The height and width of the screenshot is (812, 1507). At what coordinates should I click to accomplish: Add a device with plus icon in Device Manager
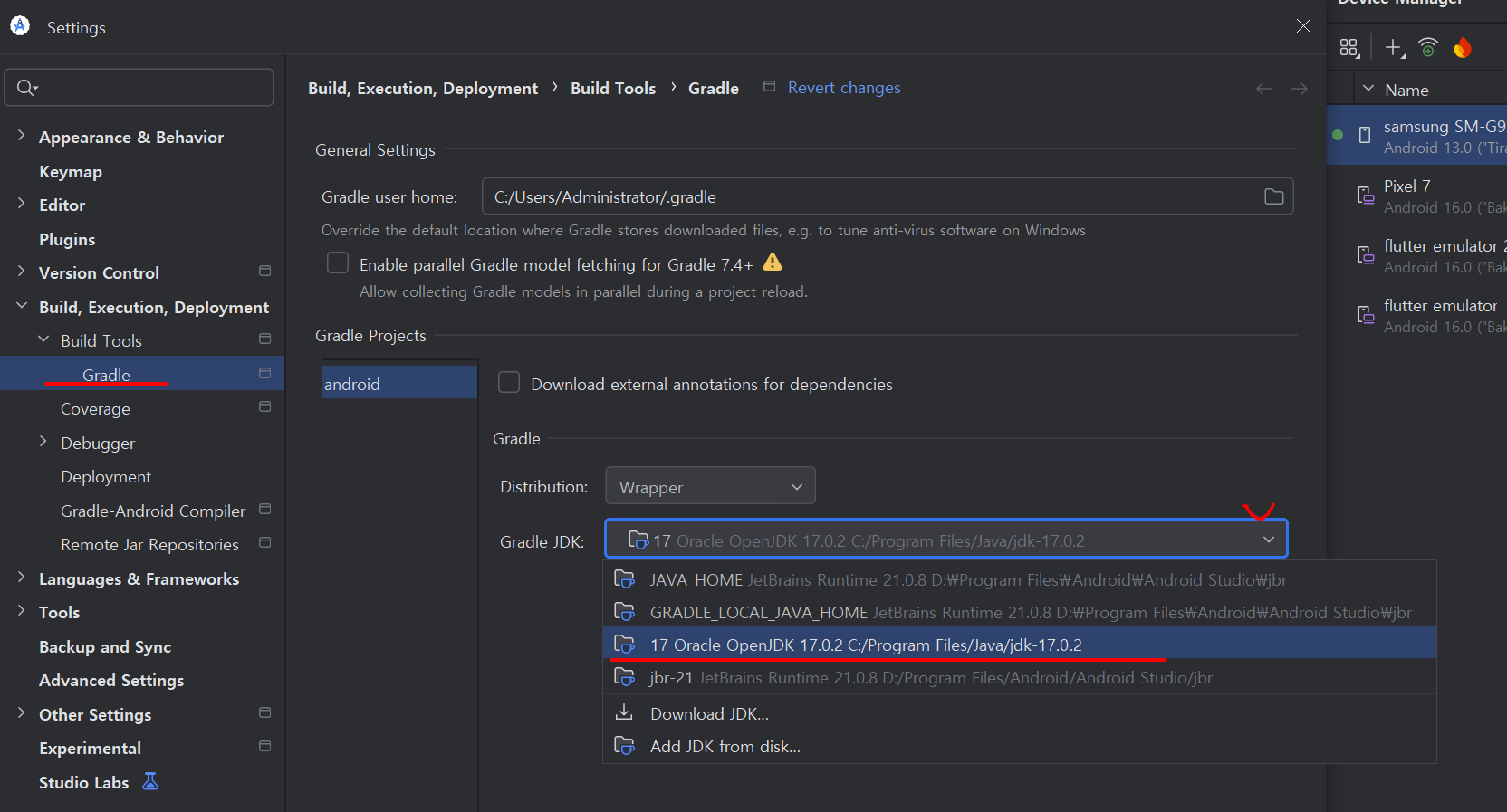(x=1395, y=48)
